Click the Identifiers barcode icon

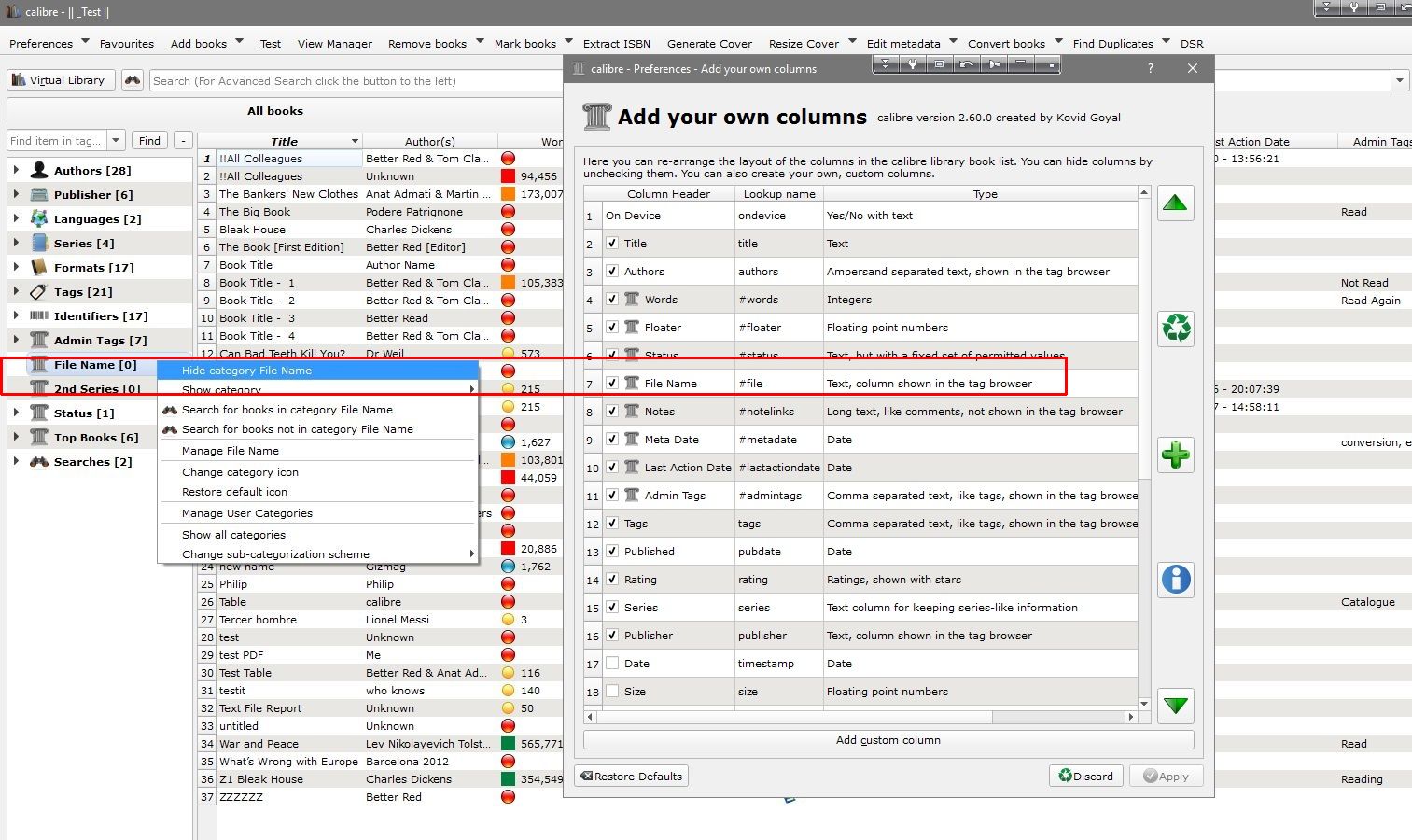coord(39,315)
